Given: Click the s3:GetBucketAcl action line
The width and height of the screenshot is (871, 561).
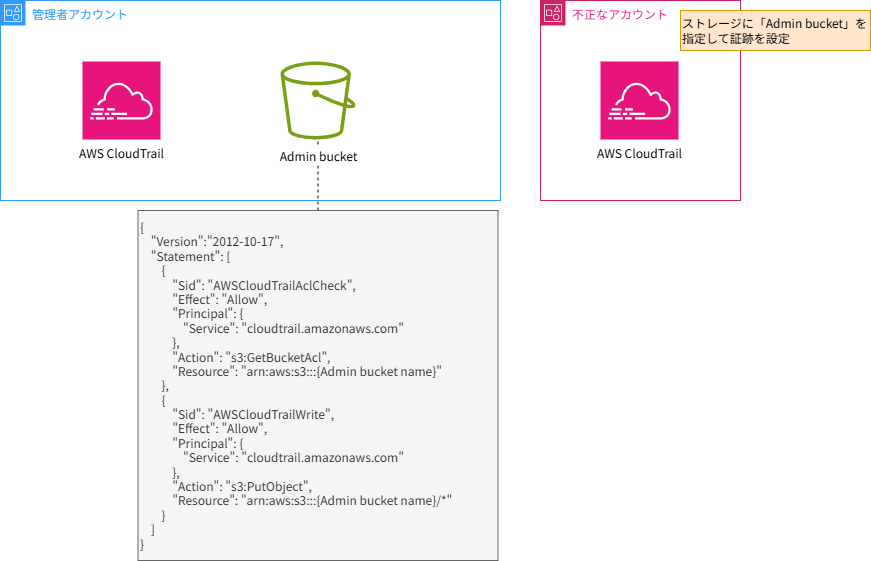Looking at the screenshot, I should [x=251, y=357].
